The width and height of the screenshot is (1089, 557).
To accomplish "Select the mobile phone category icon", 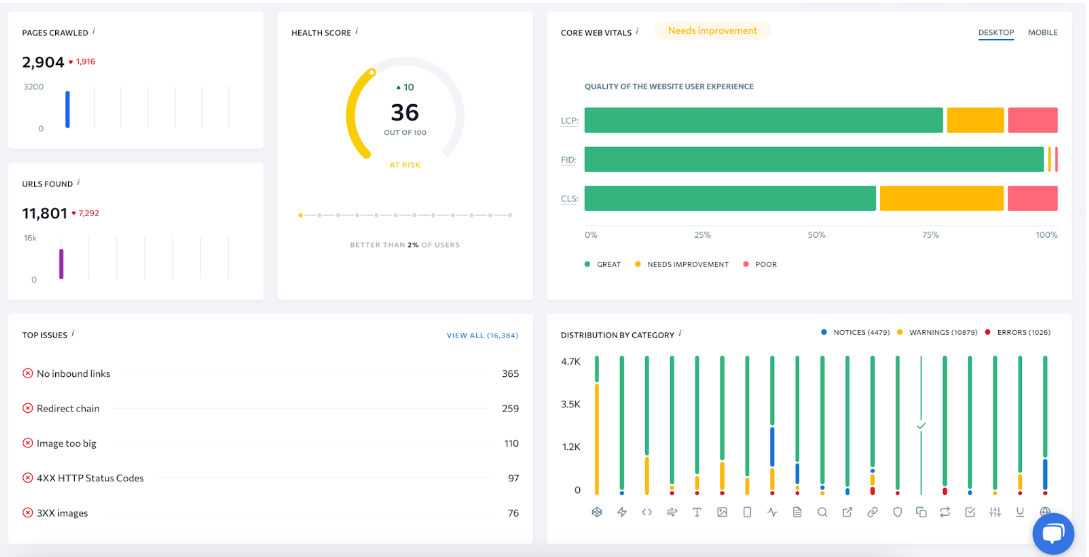I will point(747,512).
